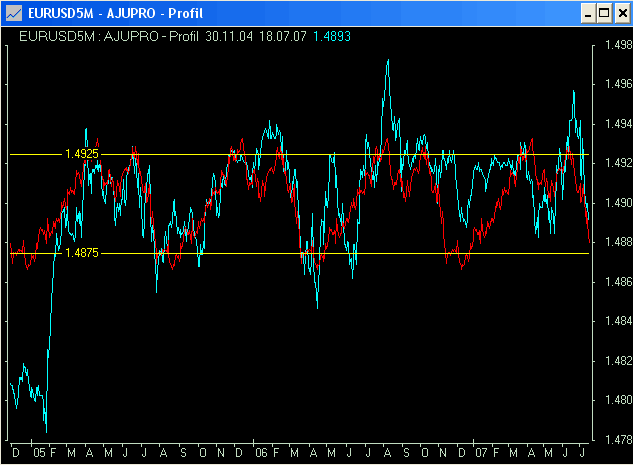Click the '05' year marker on the time axis
Image resolution: width=633 pixels, height=465 pixels.
coord(39,453)
